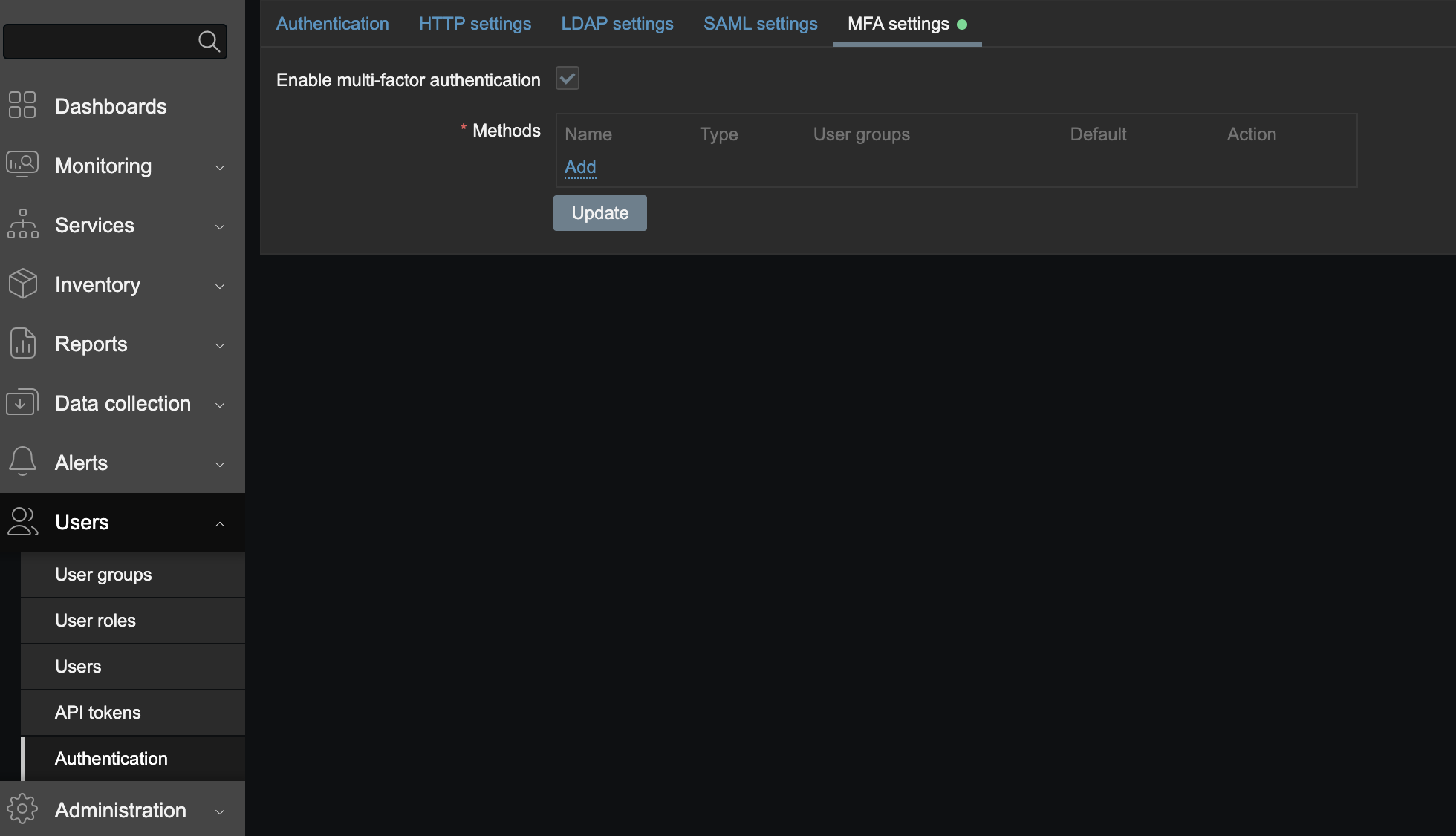The height and width of the screenshot is (836, 1456).
Task: Click the Administration gear icon
Action: (x=22, y=809)
